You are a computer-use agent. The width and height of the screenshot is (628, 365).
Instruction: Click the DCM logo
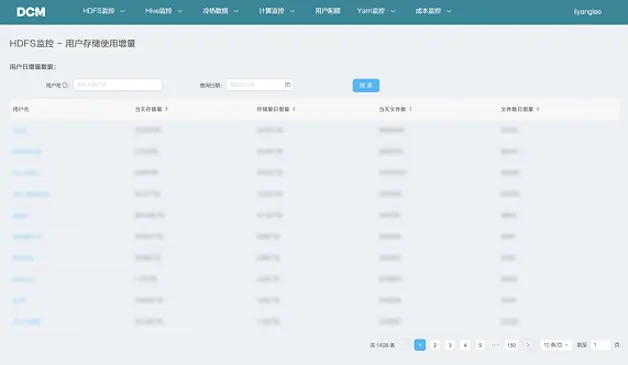tap(31, 12)
